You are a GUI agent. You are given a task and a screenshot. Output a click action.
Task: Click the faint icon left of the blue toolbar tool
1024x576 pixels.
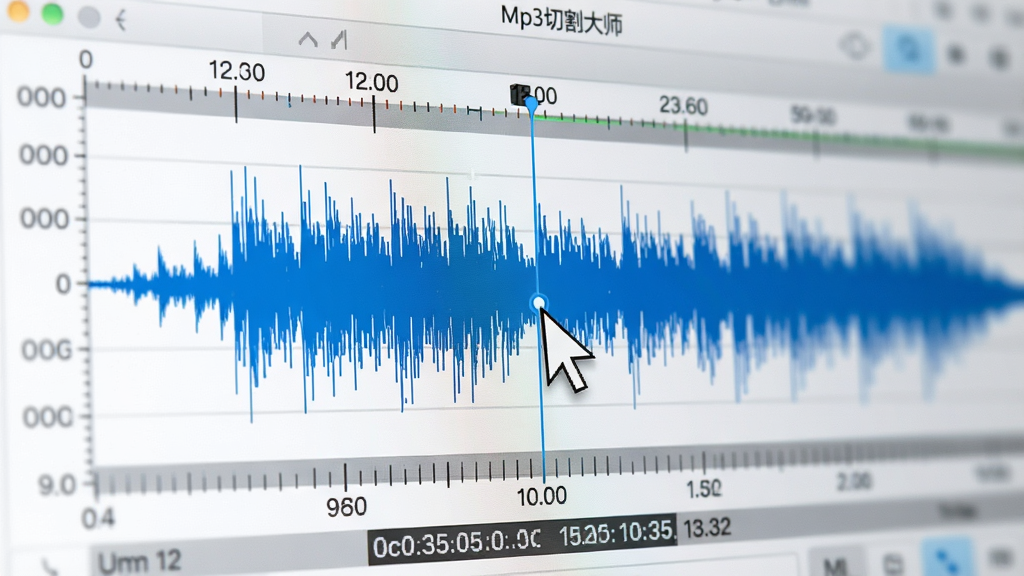pyautogui.click(x=855, y=46)
